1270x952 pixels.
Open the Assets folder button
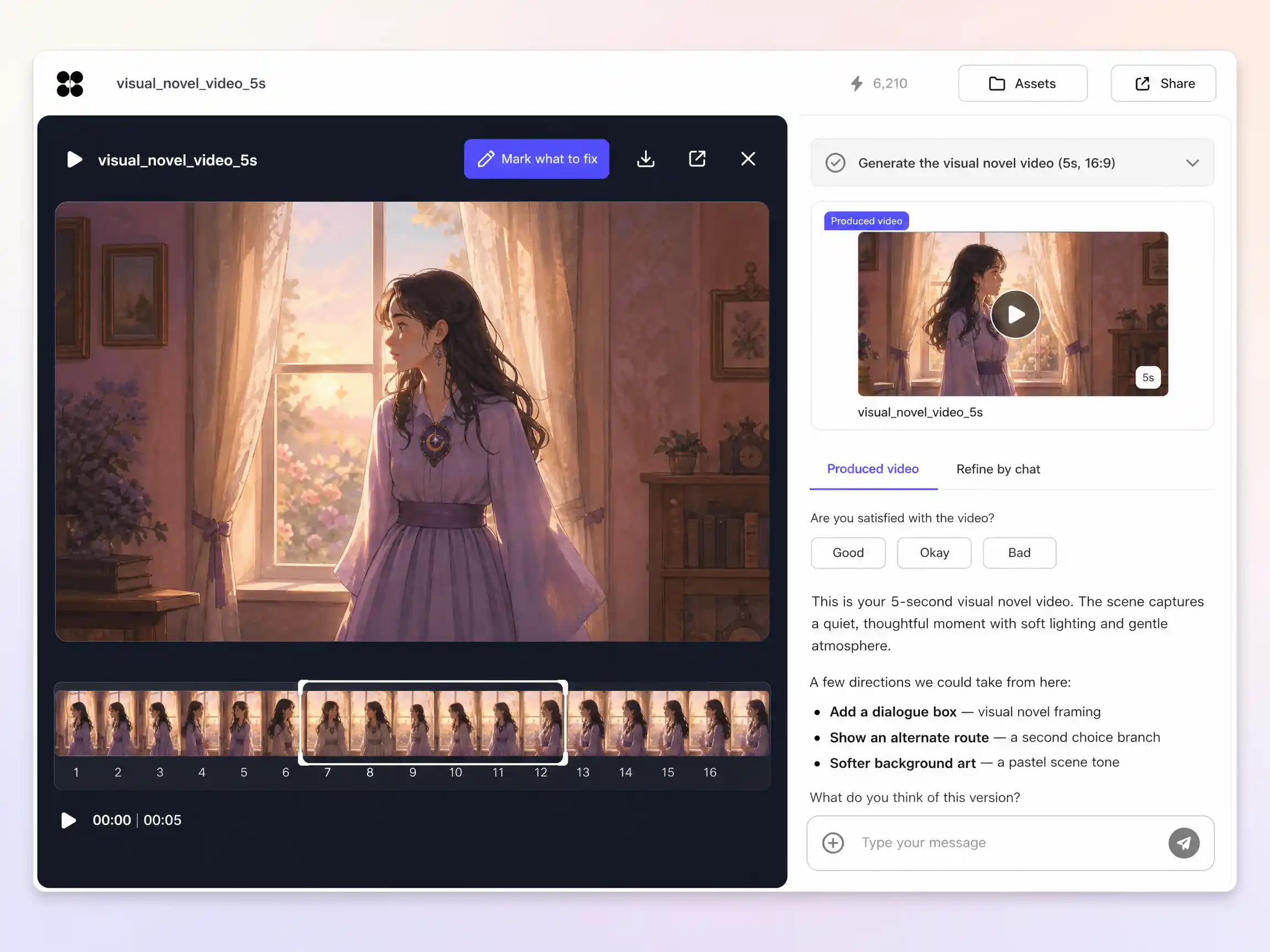[x=1023, y=84]
